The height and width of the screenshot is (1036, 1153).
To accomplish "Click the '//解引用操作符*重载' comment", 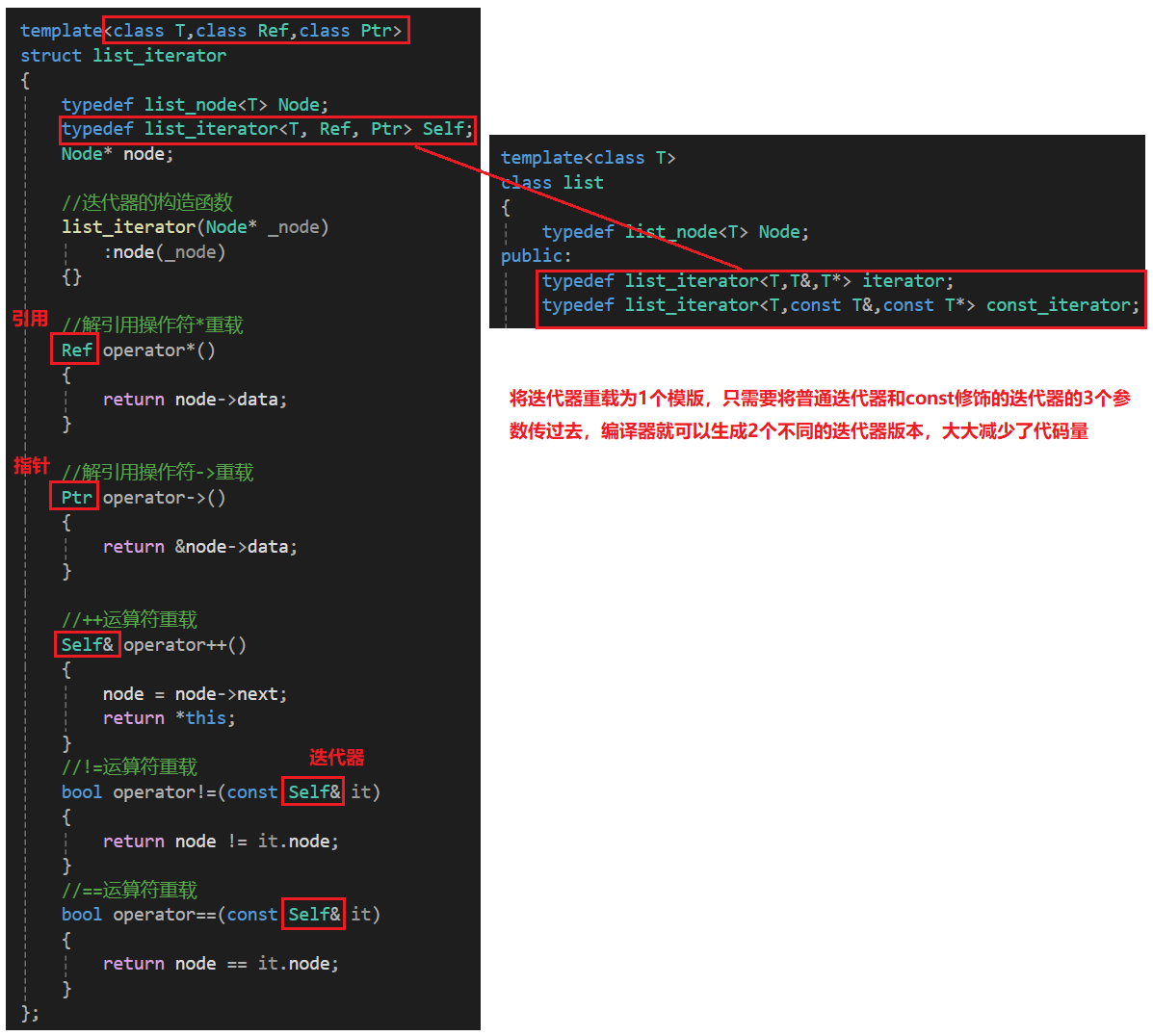I will (x=152, y=324).
